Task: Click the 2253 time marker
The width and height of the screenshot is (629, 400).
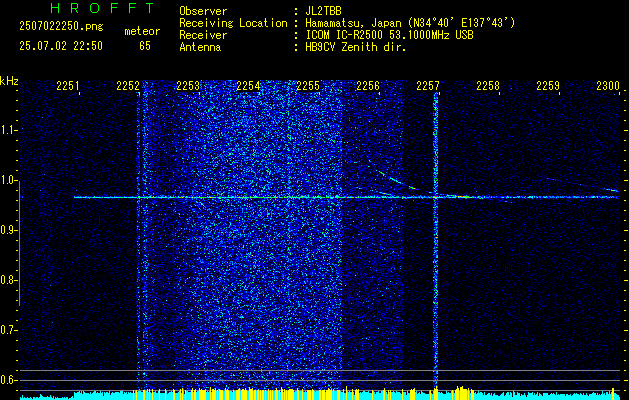Action: tap(188, 86)
